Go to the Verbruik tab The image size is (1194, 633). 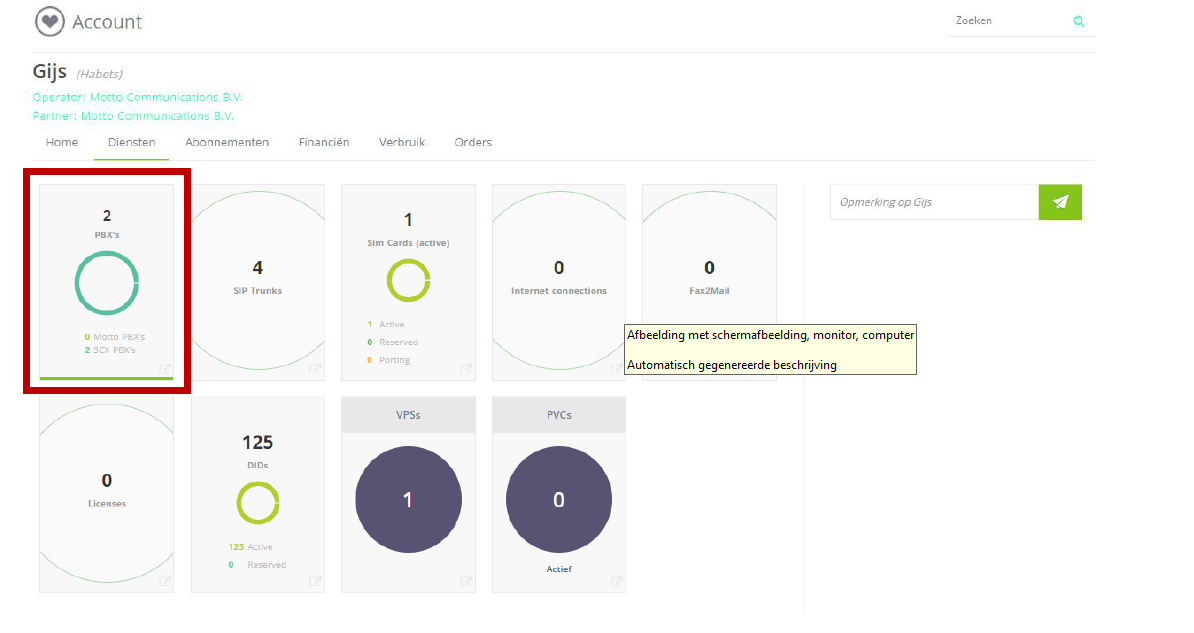click(402, 142)
